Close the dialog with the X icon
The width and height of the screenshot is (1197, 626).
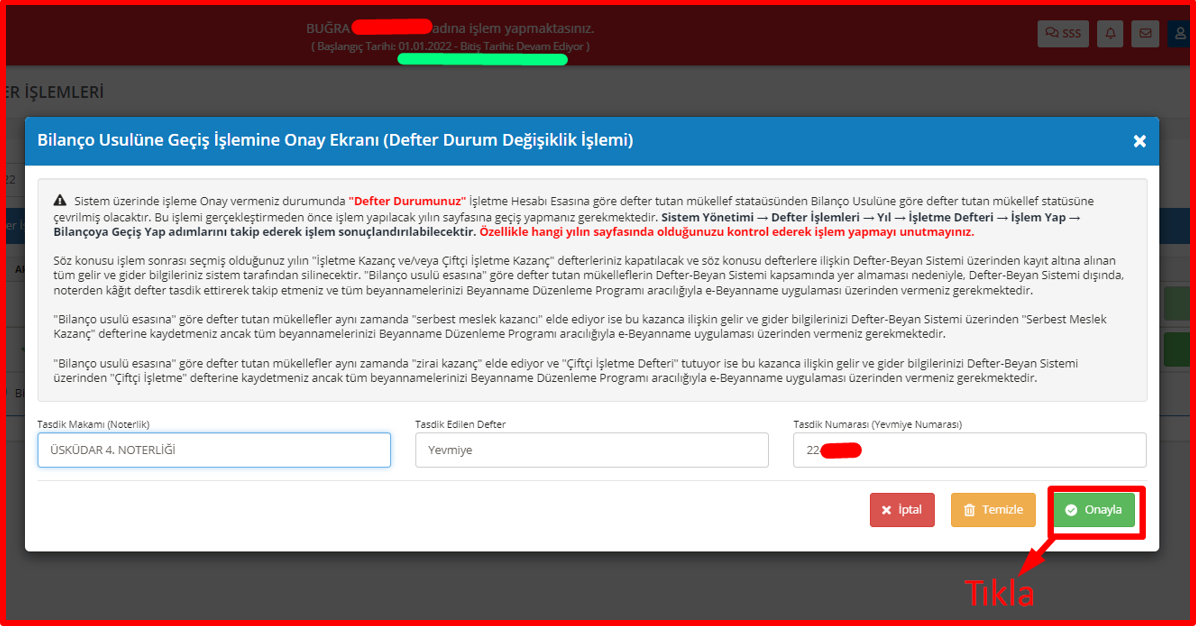(x=1139, y=141)
